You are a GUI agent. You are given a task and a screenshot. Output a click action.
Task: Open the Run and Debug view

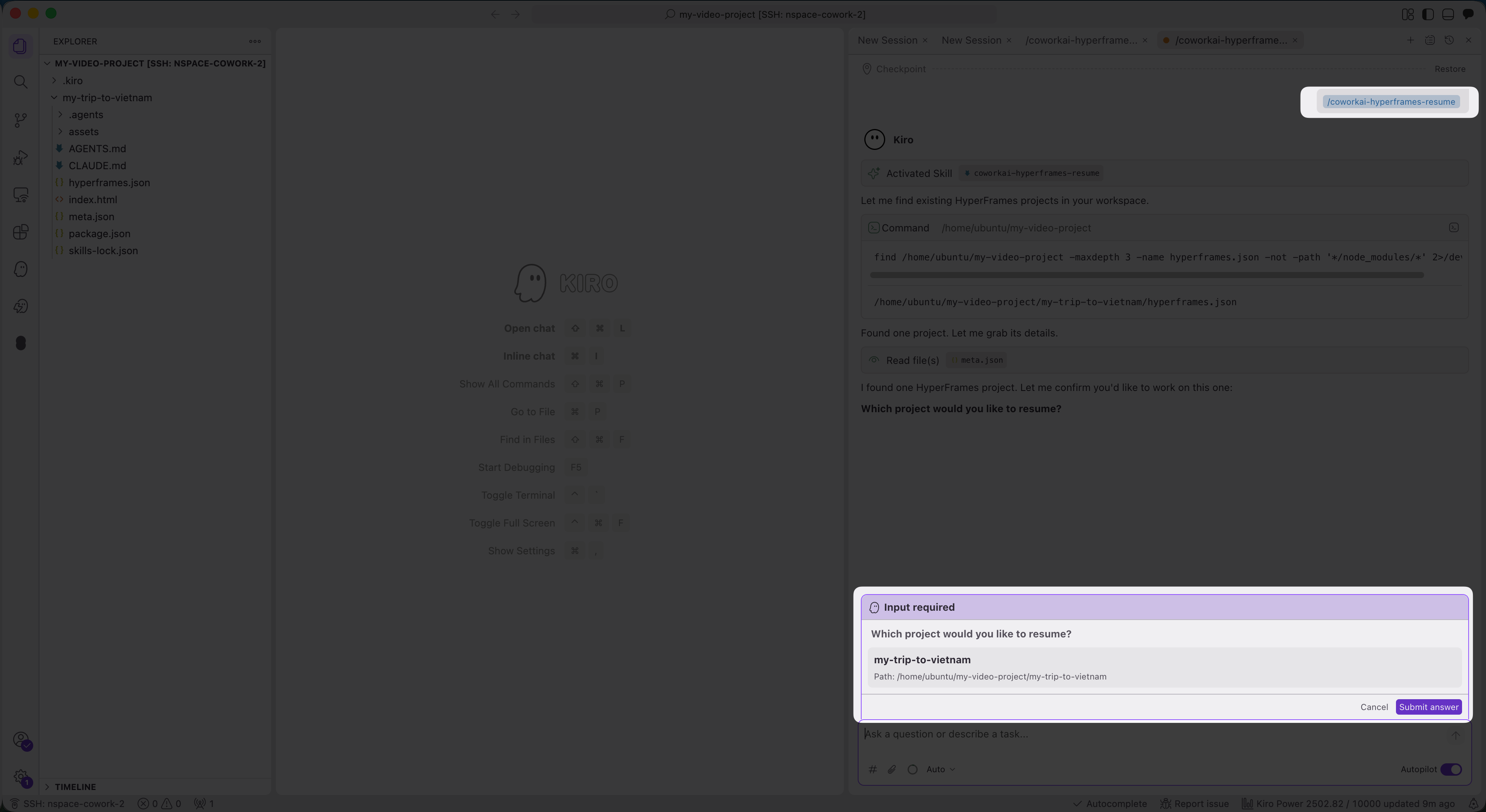click(x=21, y=158)
